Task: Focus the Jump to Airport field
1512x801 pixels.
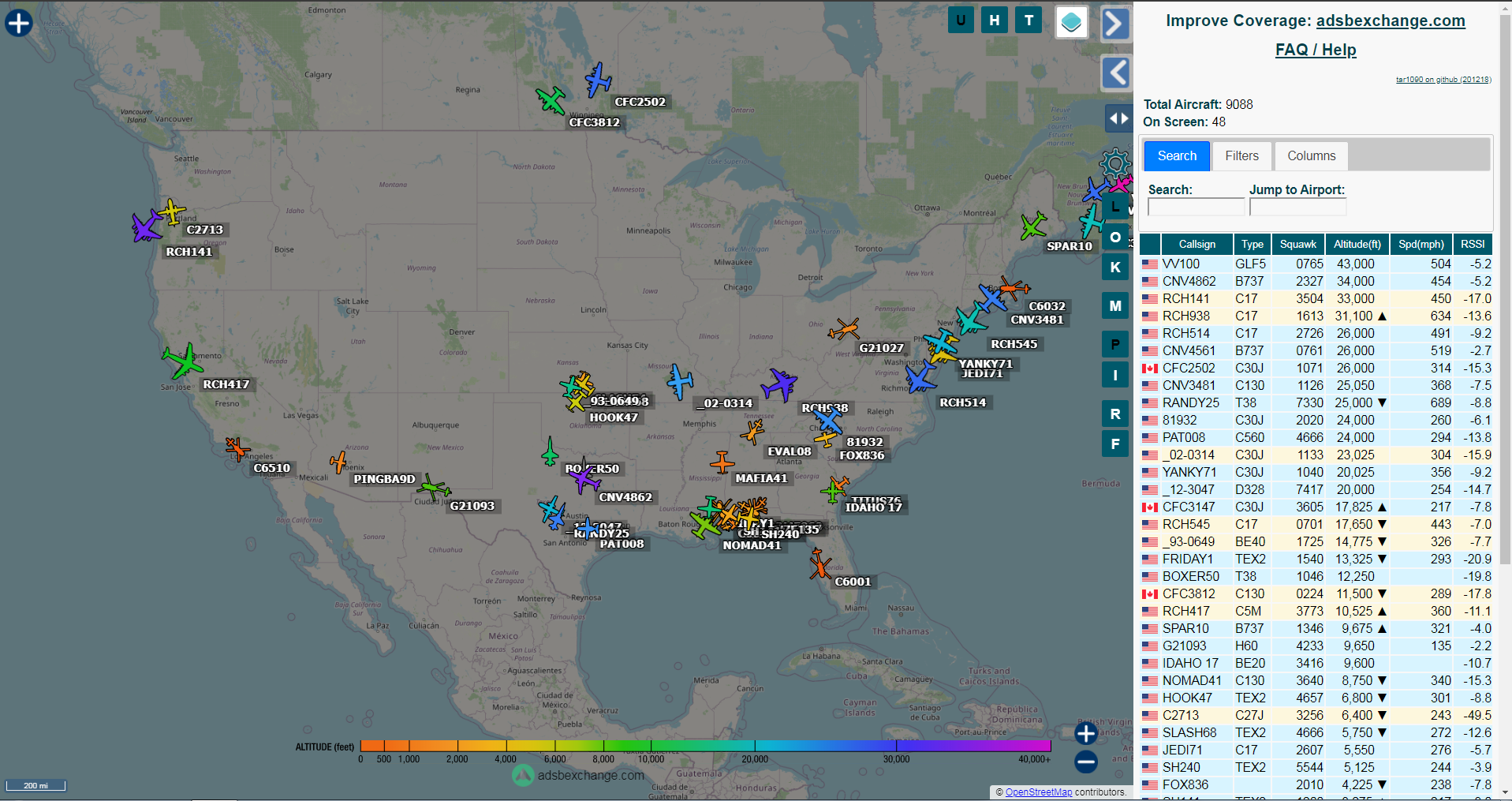Action: 1297,207
